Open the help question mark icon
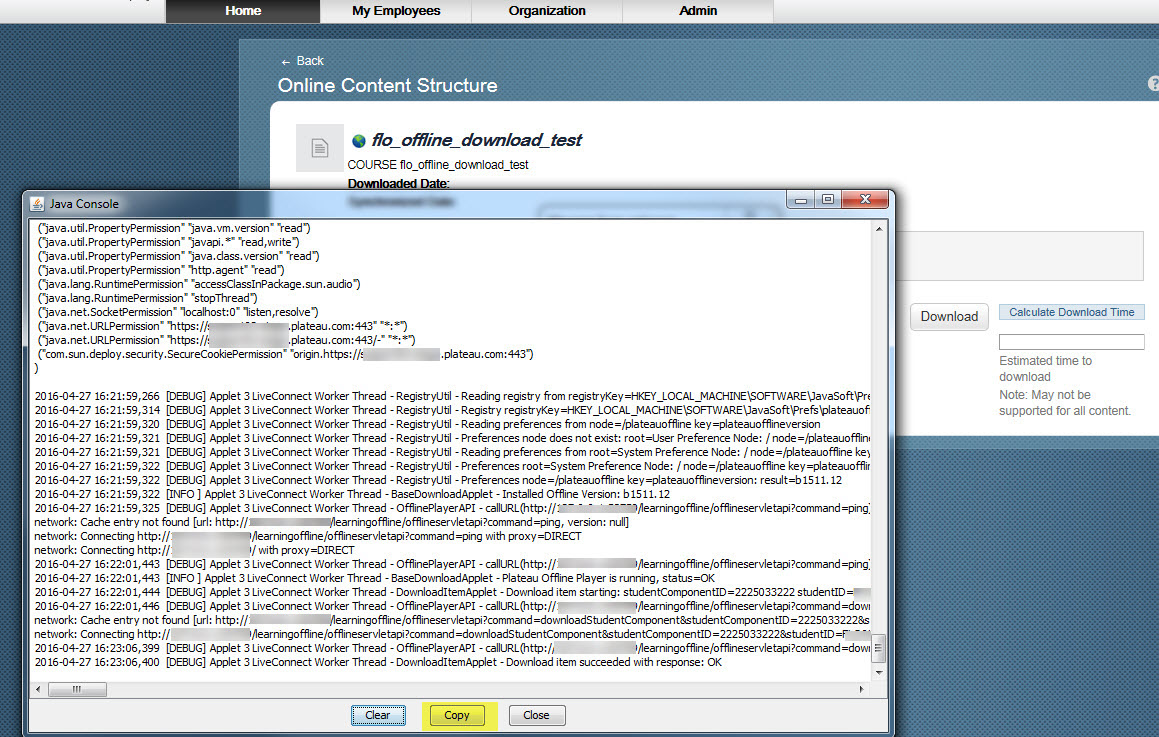Image resolution: width=1159 pixels, height=737 pixels. click(1153, 84)
